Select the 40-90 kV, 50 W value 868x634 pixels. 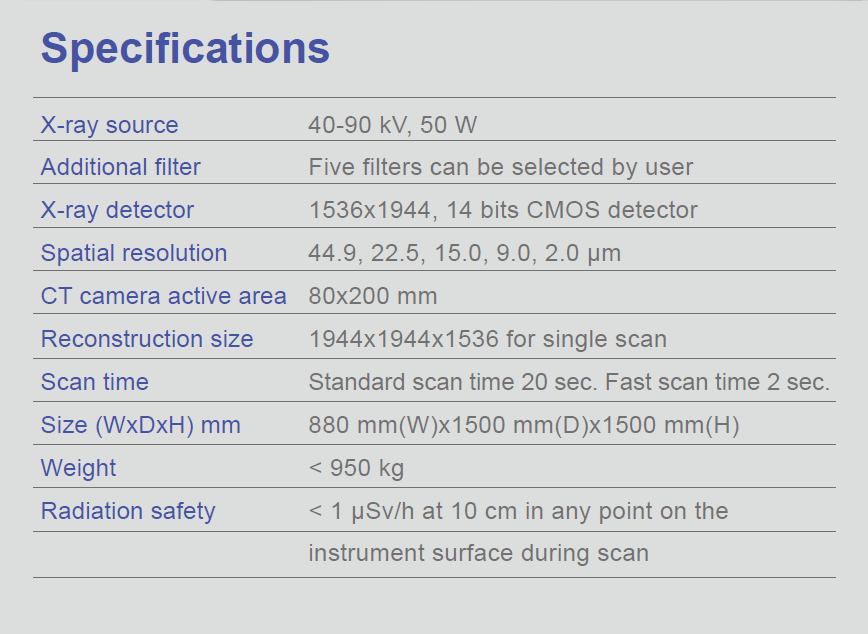coord(393,125)
